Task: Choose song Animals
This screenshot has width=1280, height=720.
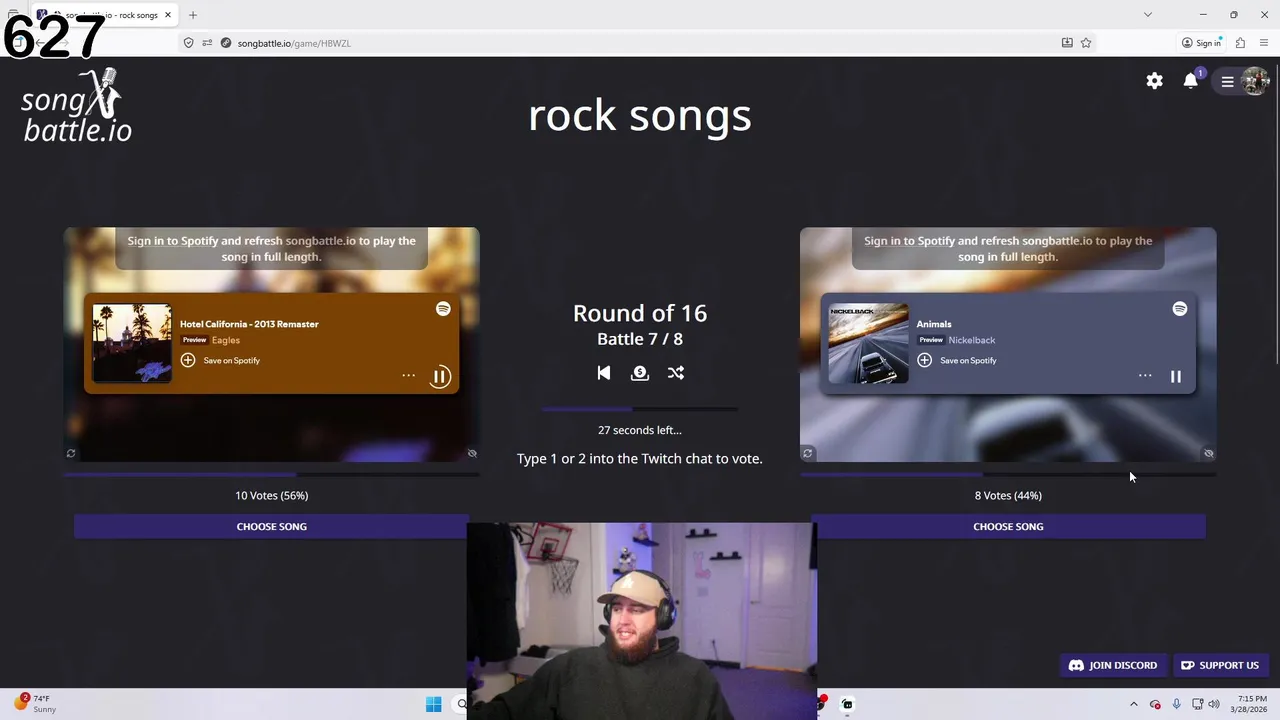Action: coord(1008,526)
